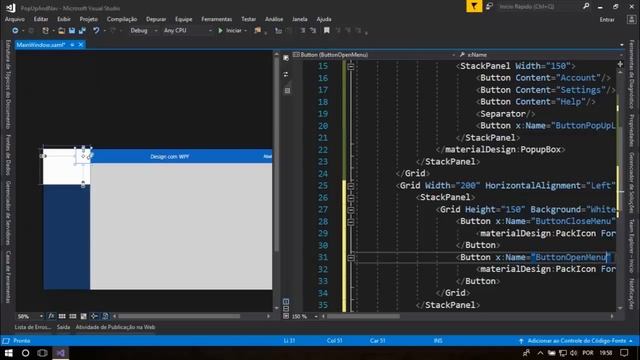This screenshot has width=640, height=360.
Task: Click Adicionar ao Controle do Código-Fonte
Action: pos(577,341)
